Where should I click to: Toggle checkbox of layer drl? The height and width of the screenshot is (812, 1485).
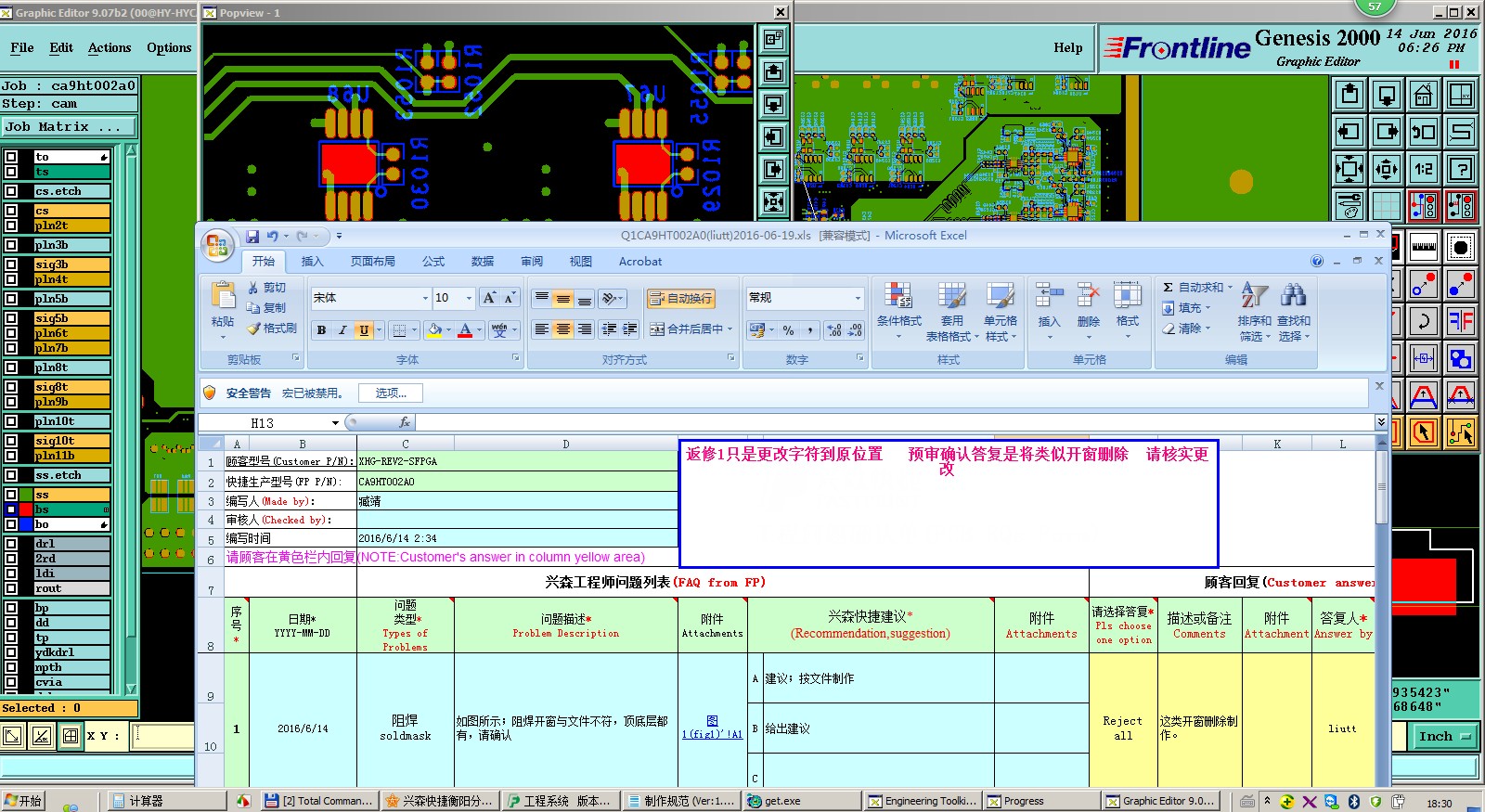click(11, 544)
